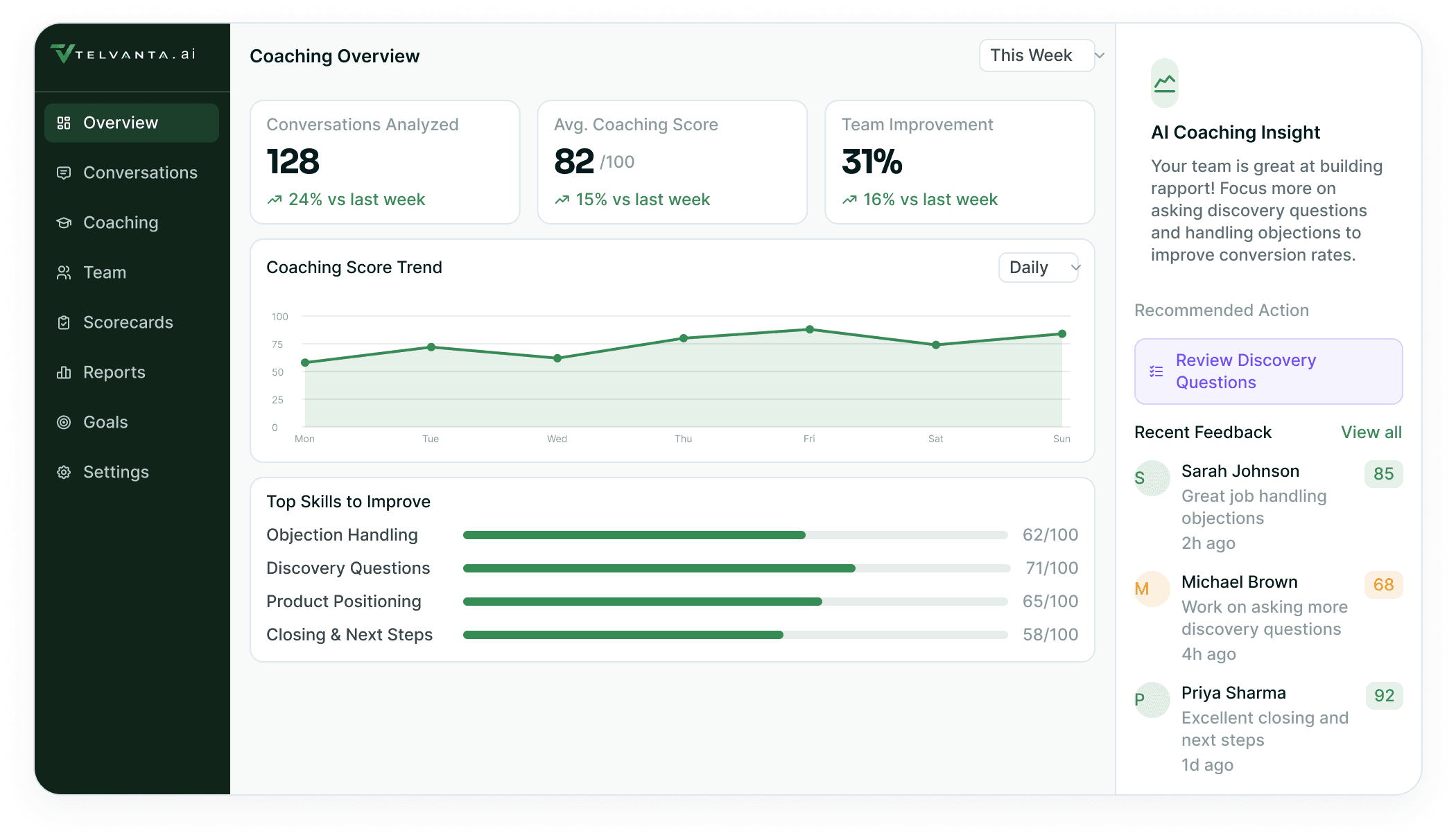Click the 65/100 Product Positioning score
The height and width of the screenshot is (840, 1456).
[1050, 602]
